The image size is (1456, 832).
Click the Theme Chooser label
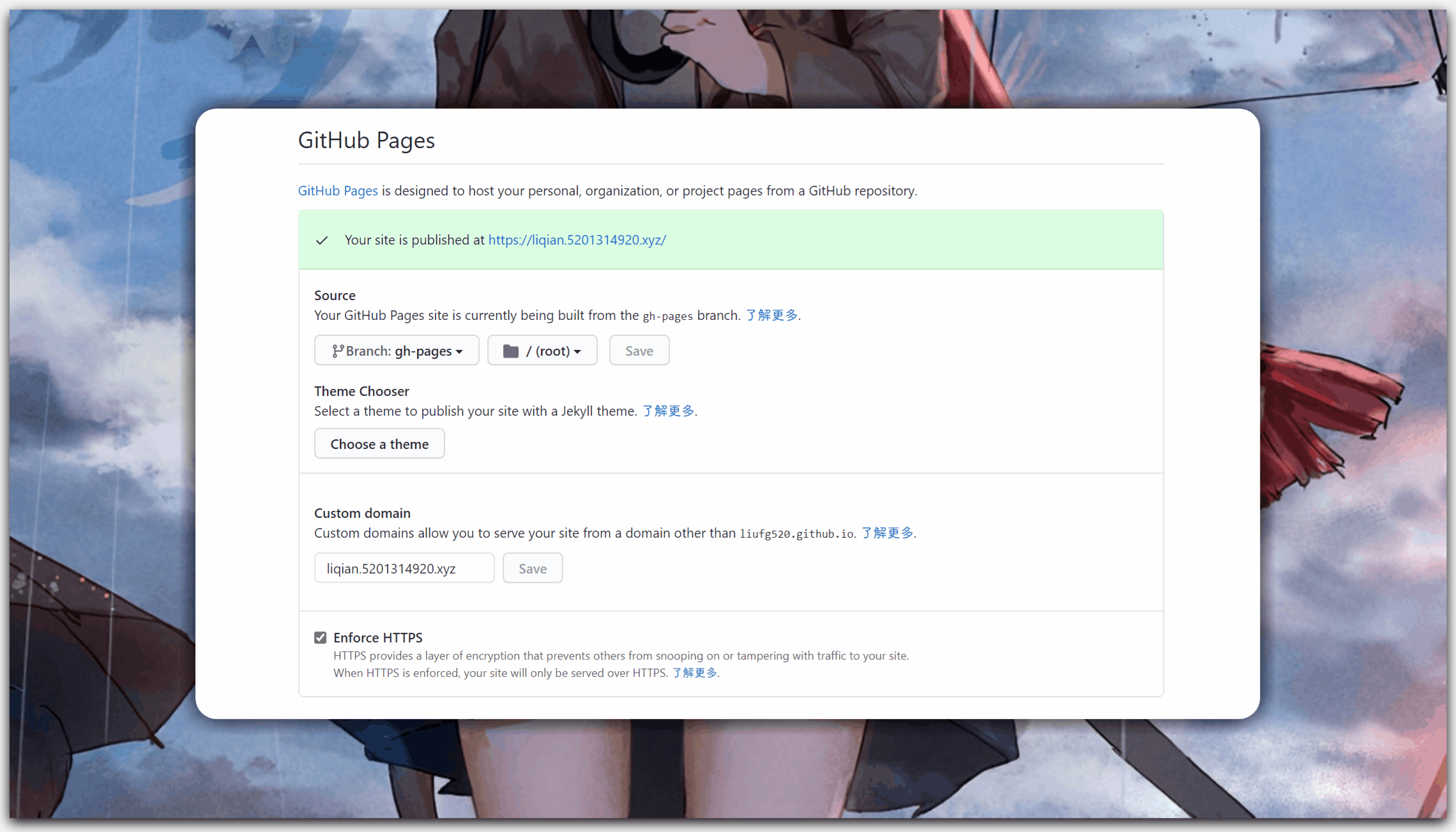(361, 391)
